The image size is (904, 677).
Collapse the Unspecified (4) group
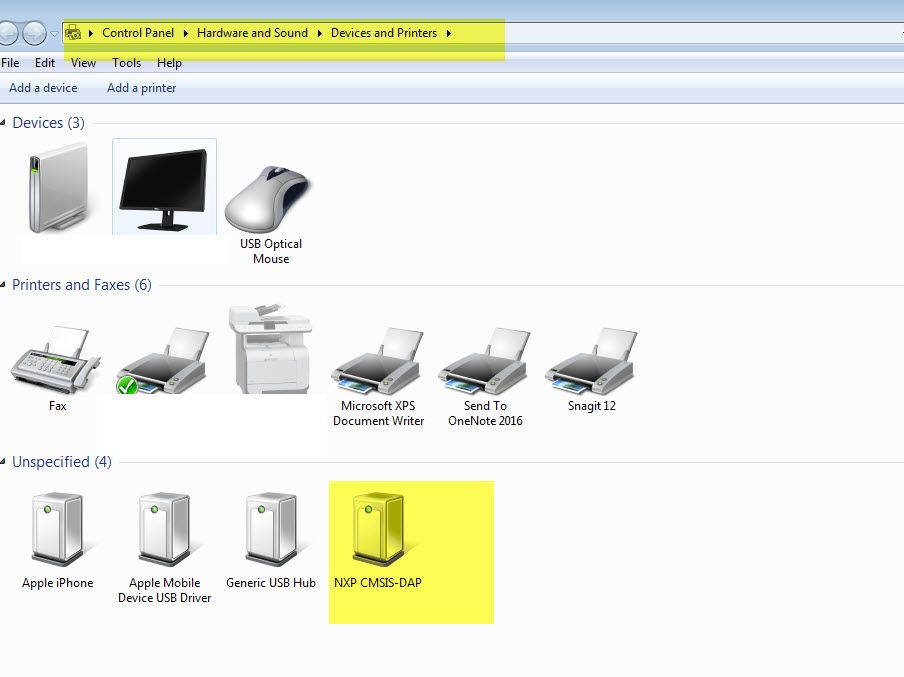tap(3, 462)
